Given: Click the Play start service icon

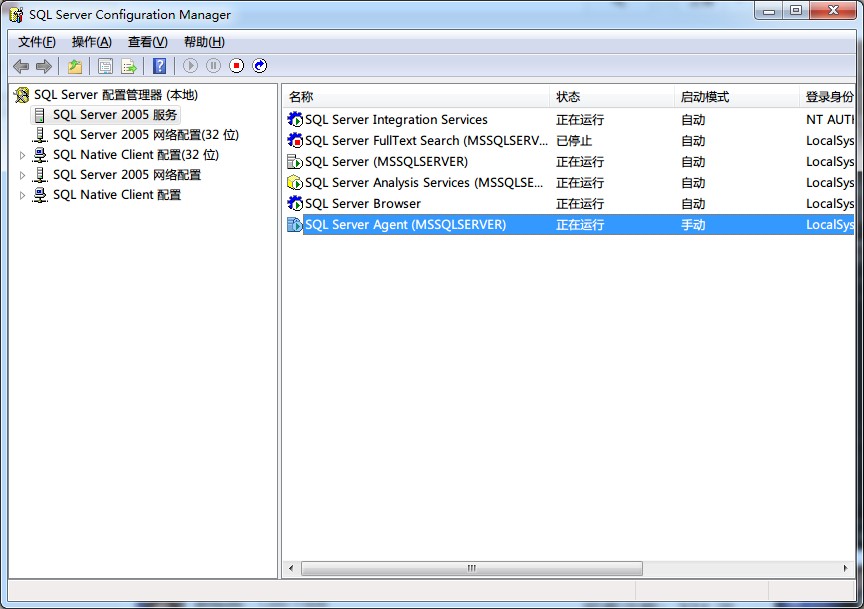Looking at the screenshot, I should click(190, 66).
